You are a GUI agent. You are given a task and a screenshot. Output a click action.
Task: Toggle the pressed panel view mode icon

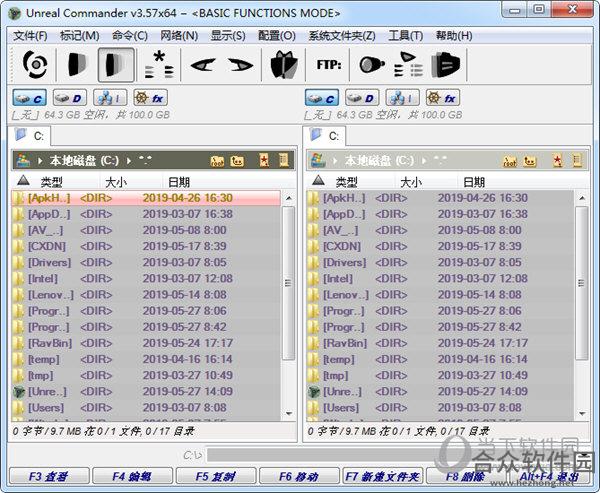click(x=116, y=65)
